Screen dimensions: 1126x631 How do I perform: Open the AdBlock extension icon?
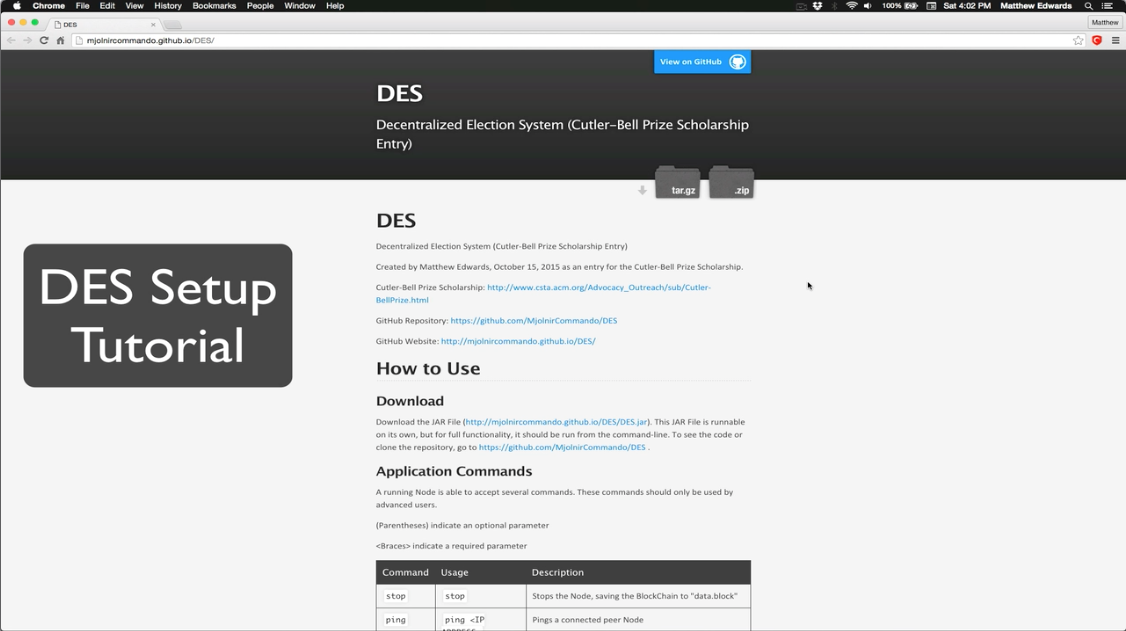click(1096, 40)
